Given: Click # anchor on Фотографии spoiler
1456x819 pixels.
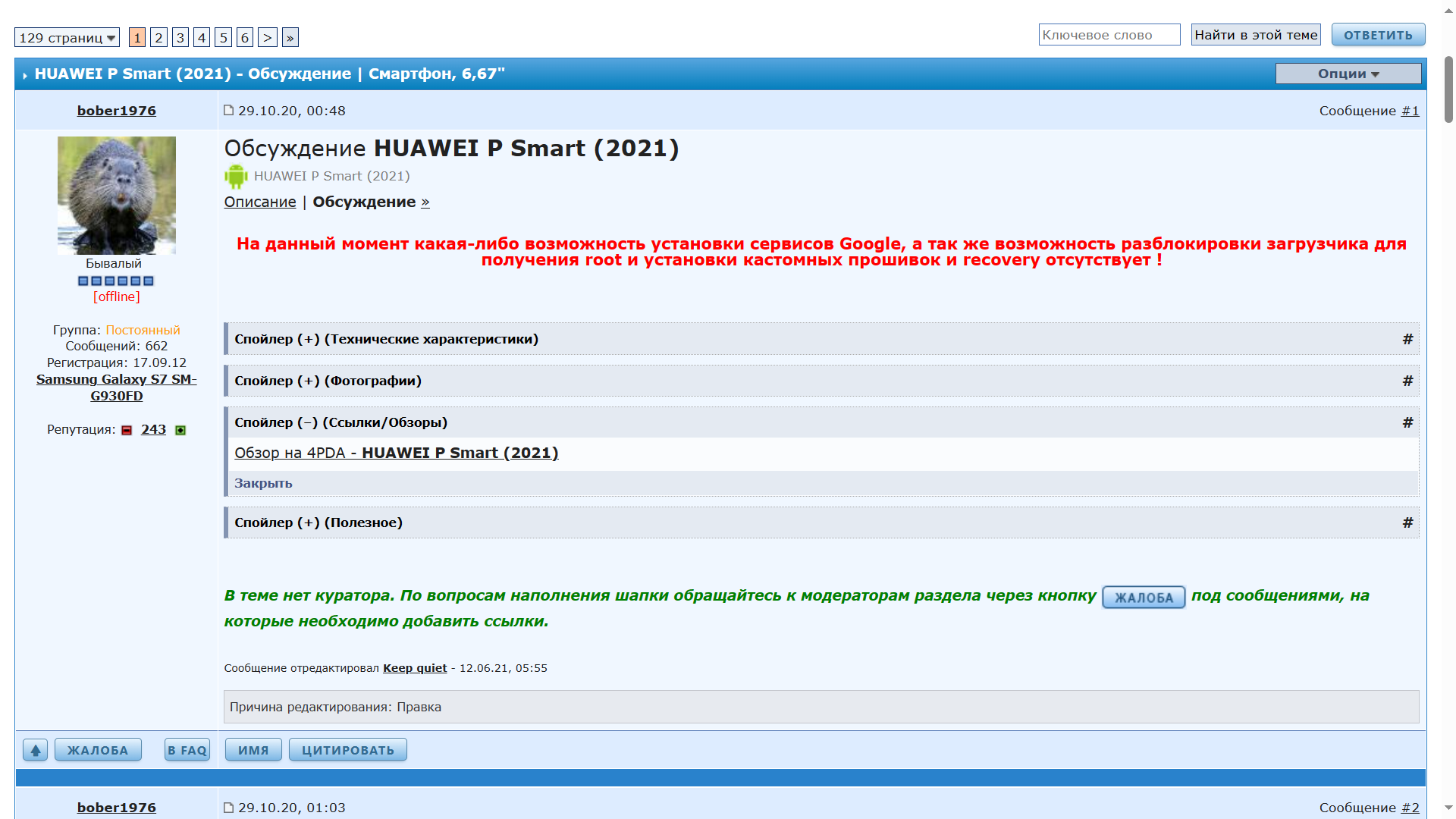Looking at the screenshot, I should click(x=1407, y=381).
